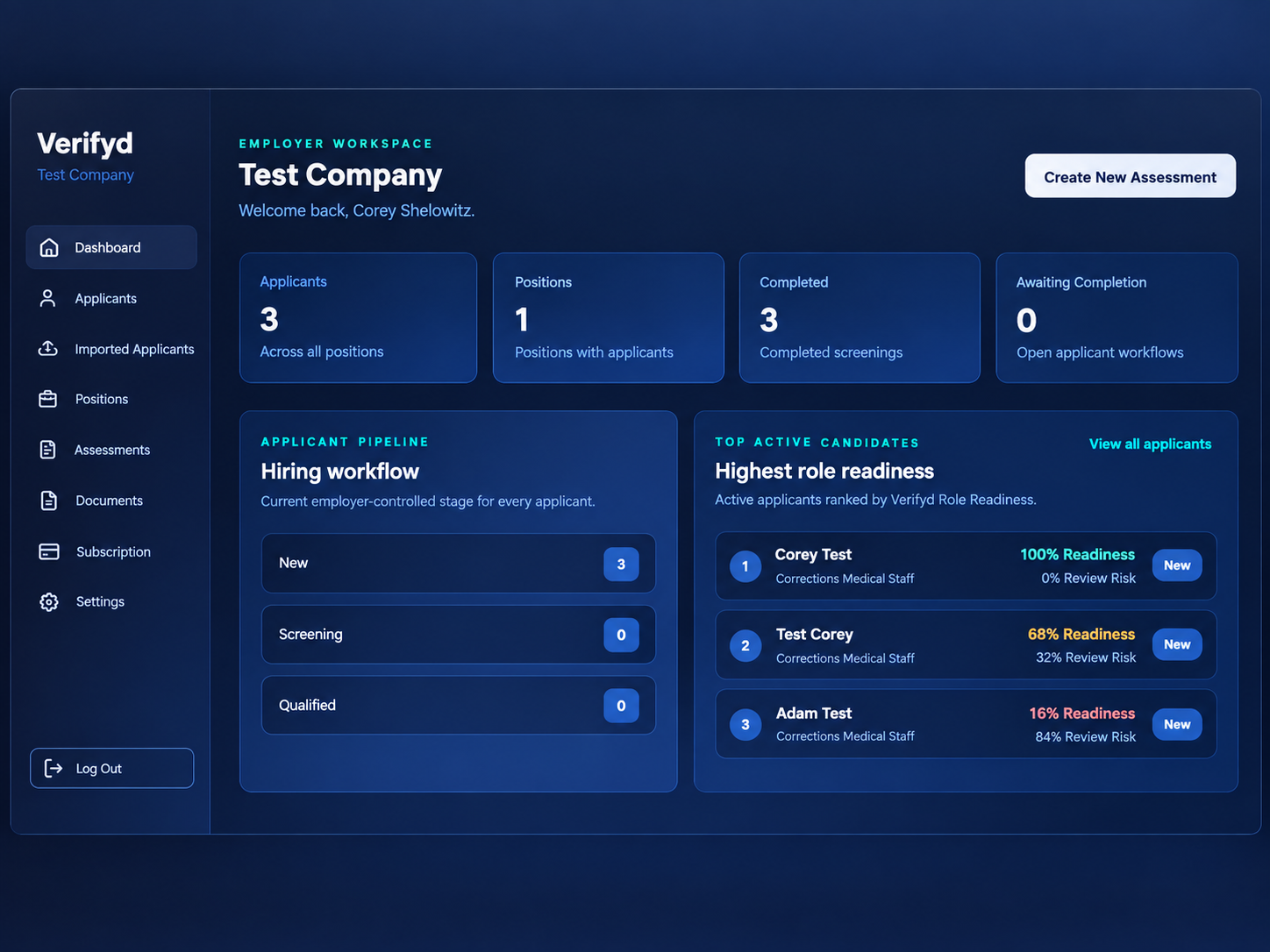
Task: Click the count badge in New row
Action: [621, 564]
